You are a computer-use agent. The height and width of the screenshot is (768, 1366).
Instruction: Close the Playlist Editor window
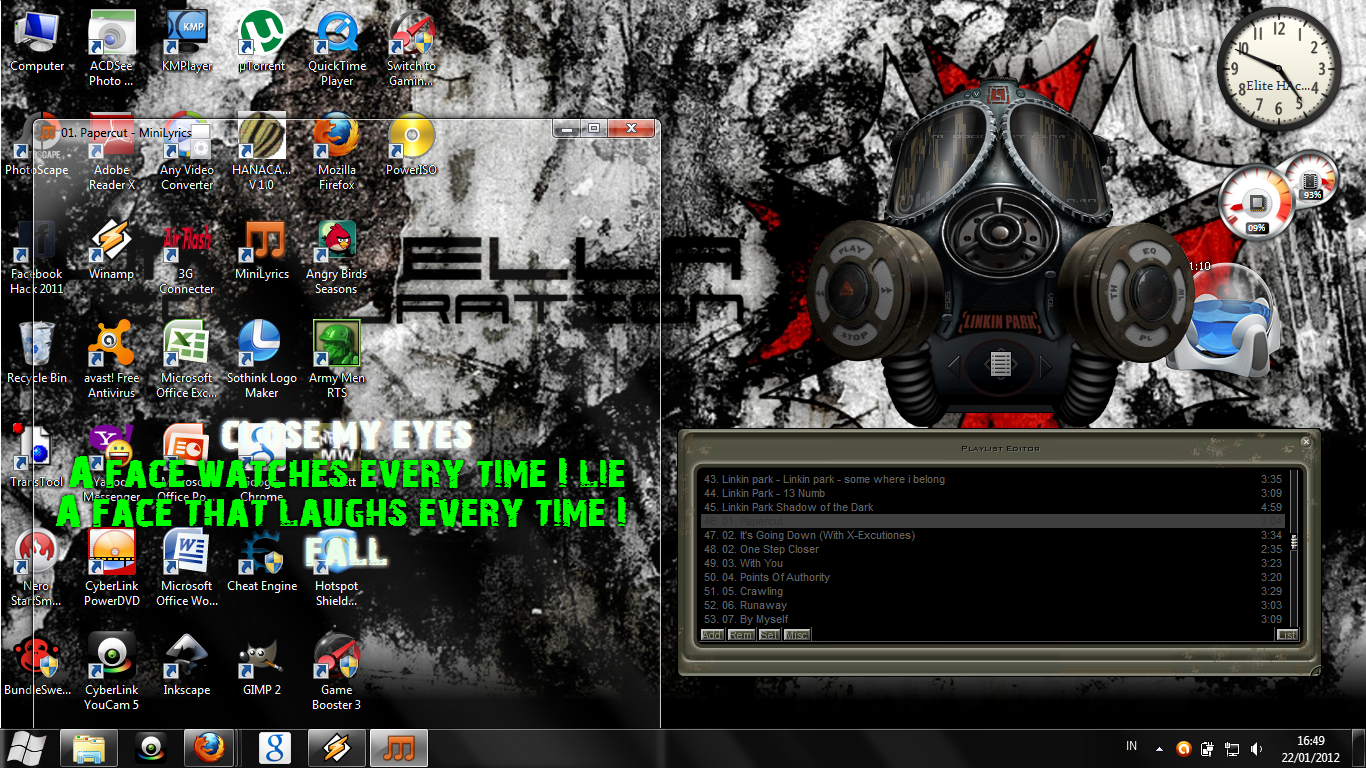1305,441
